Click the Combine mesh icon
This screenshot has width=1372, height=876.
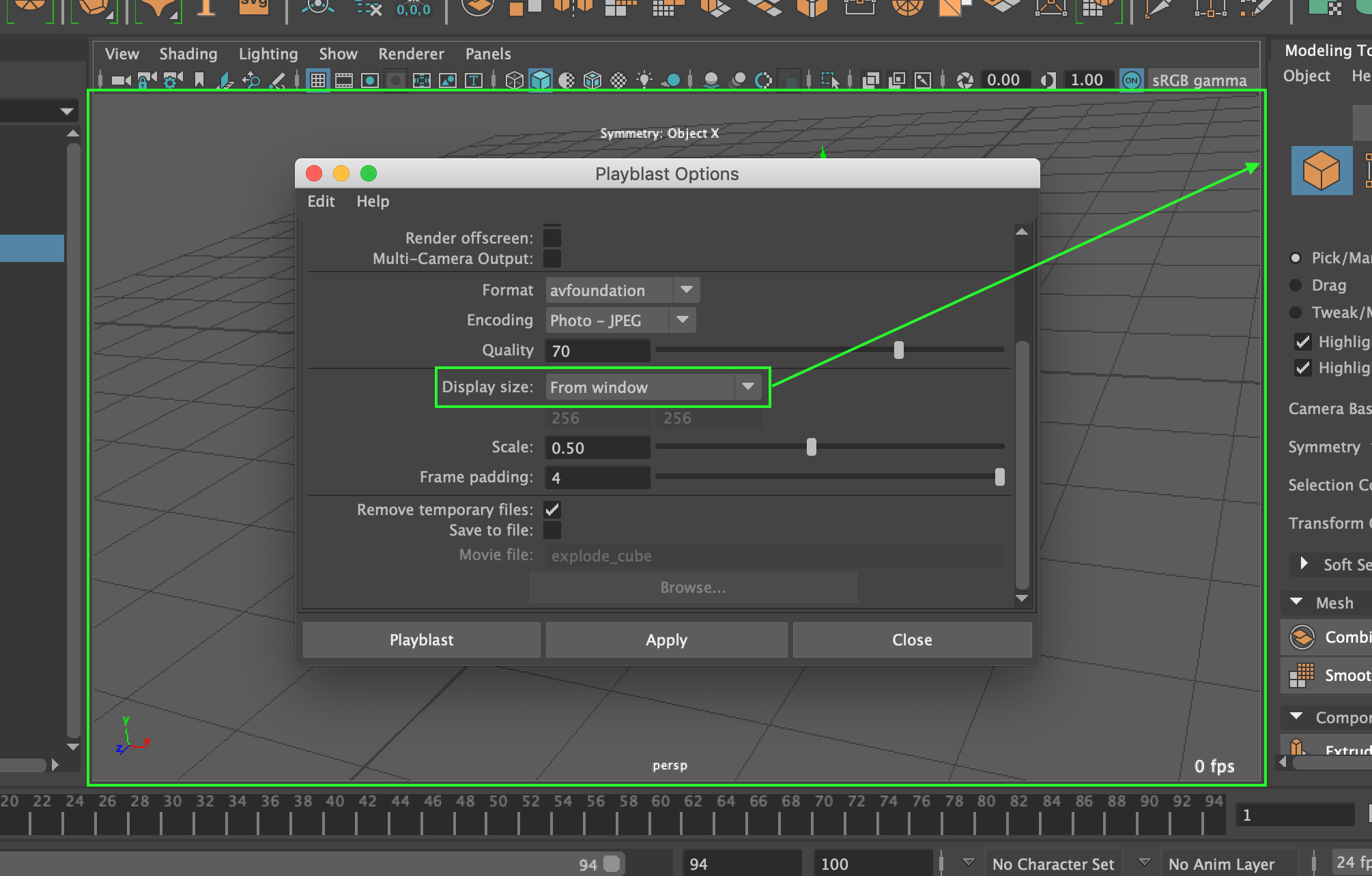1302,637
